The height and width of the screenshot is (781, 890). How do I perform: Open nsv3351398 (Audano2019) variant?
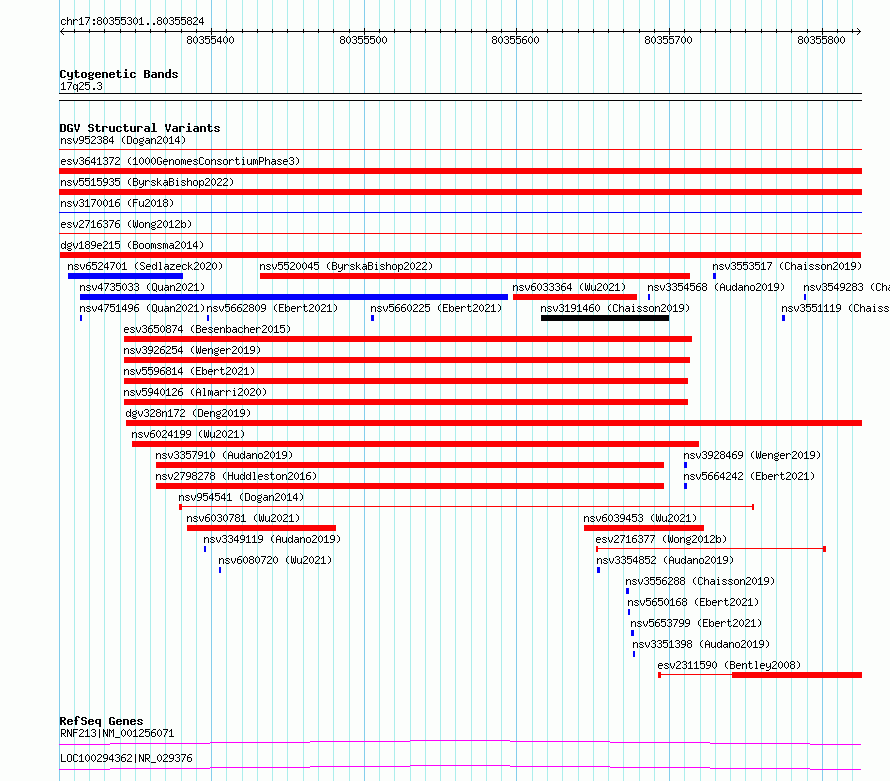pos(701,644)
